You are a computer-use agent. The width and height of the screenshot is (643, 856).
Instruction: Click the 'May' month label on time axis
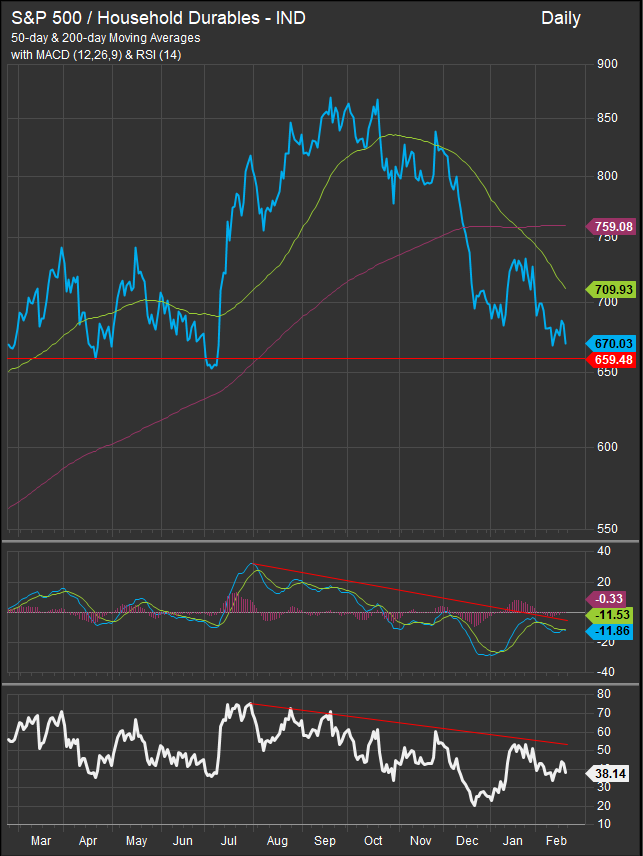point(136,841)
